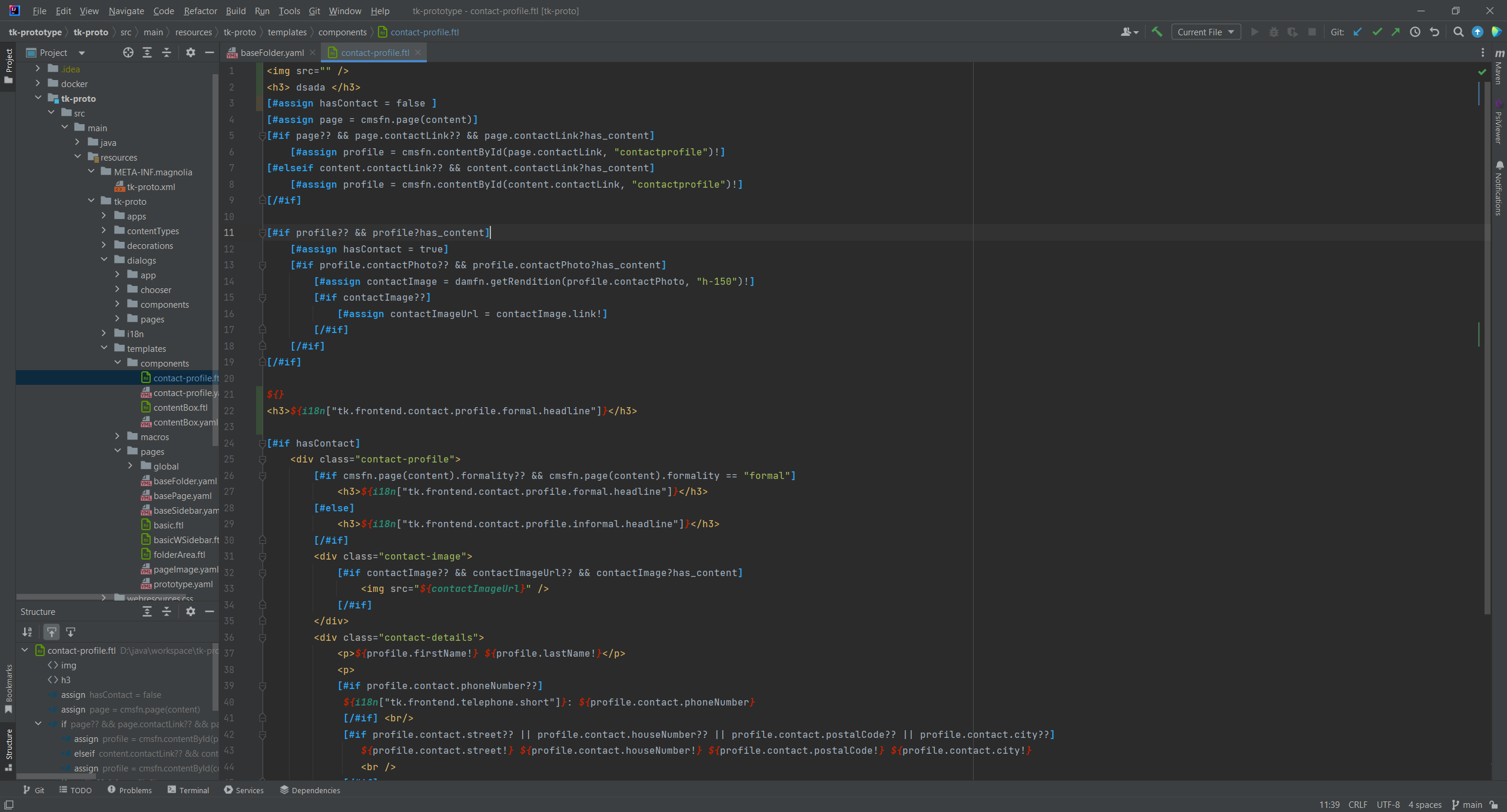Viewport: 1507px width, 812px height.
Task: Commit changes with the green Git checkmark icon
Action: 1377,32
